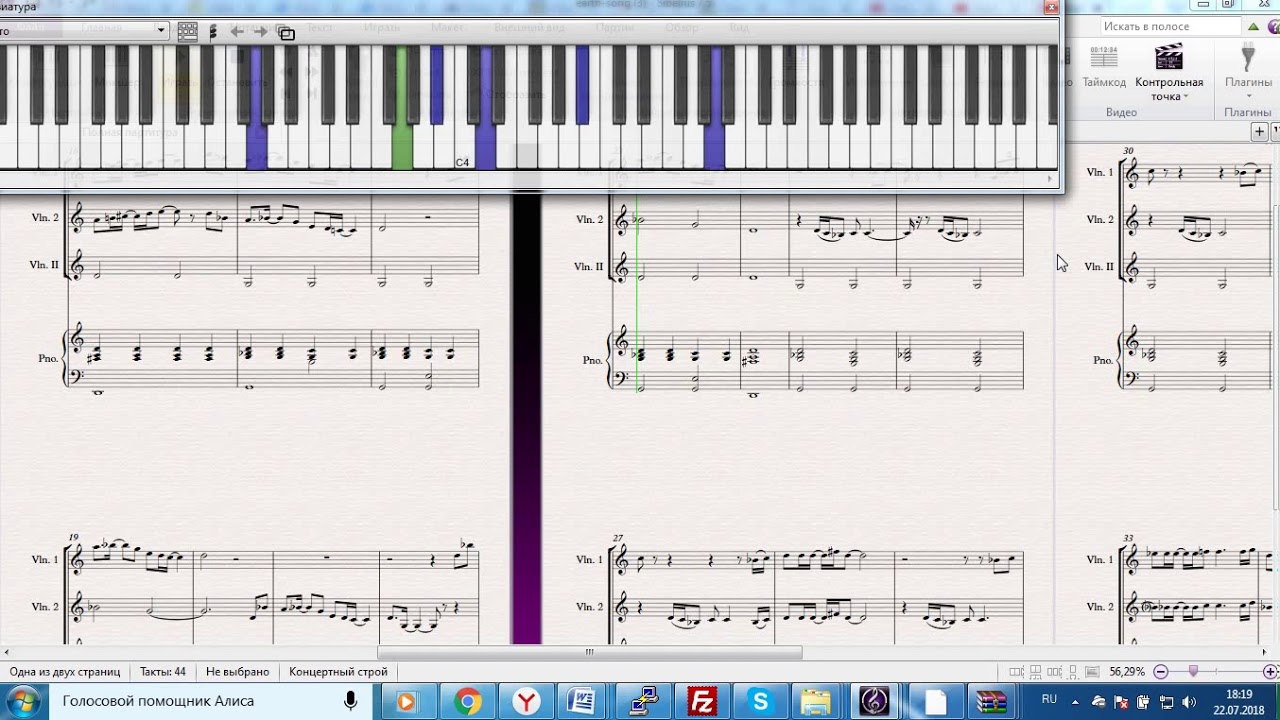The width and height of the screenshot is (1280, 720).
Task: Click the bar number 19
Action: click(73, 537)
